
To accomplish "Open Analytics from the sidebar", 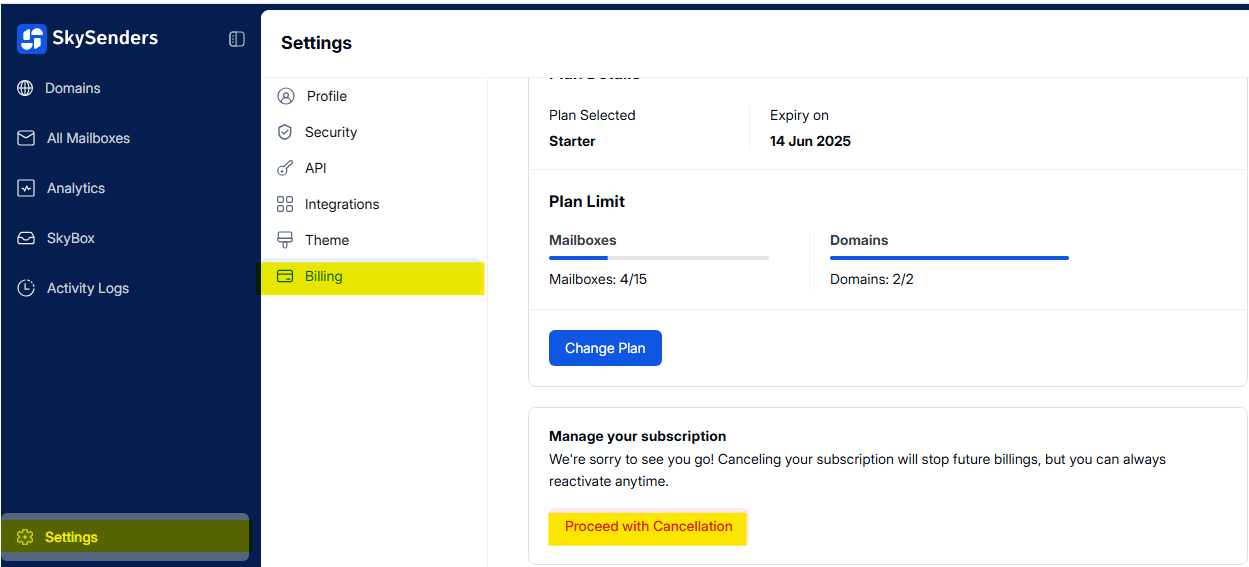I will click(75, 188).
